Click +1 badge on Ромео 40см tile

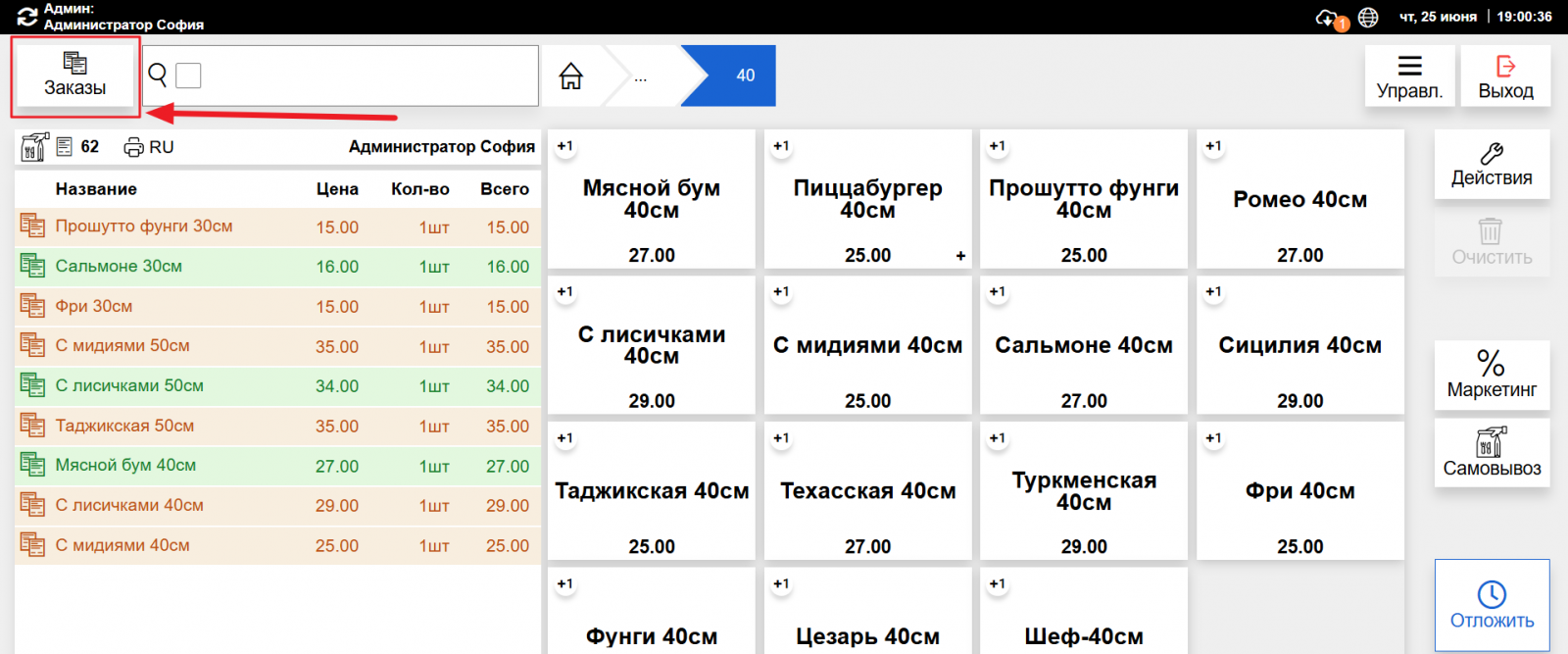[1213, 146]
